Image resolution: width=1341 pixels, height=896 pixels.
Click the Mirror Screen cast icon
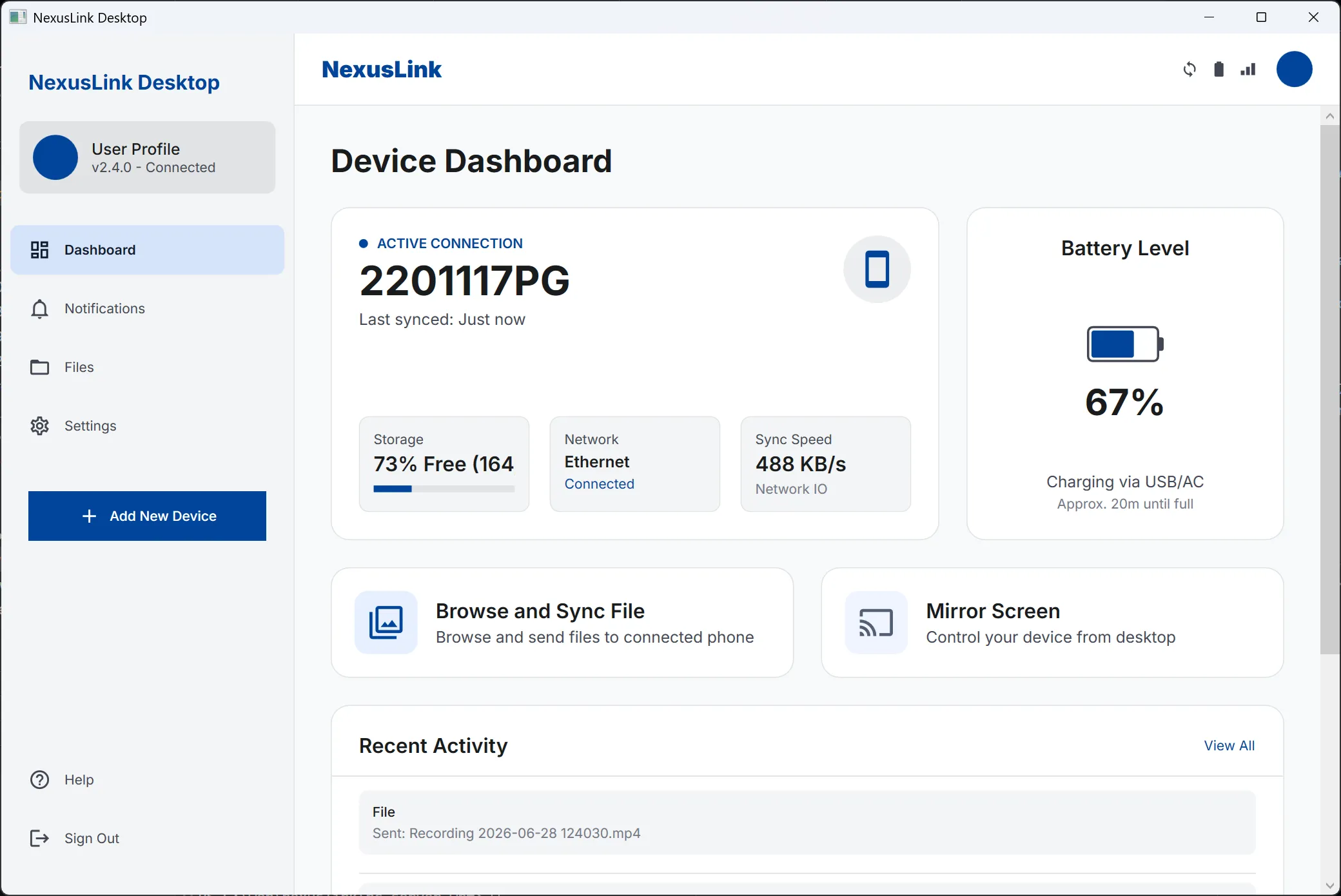click(876, 623)
